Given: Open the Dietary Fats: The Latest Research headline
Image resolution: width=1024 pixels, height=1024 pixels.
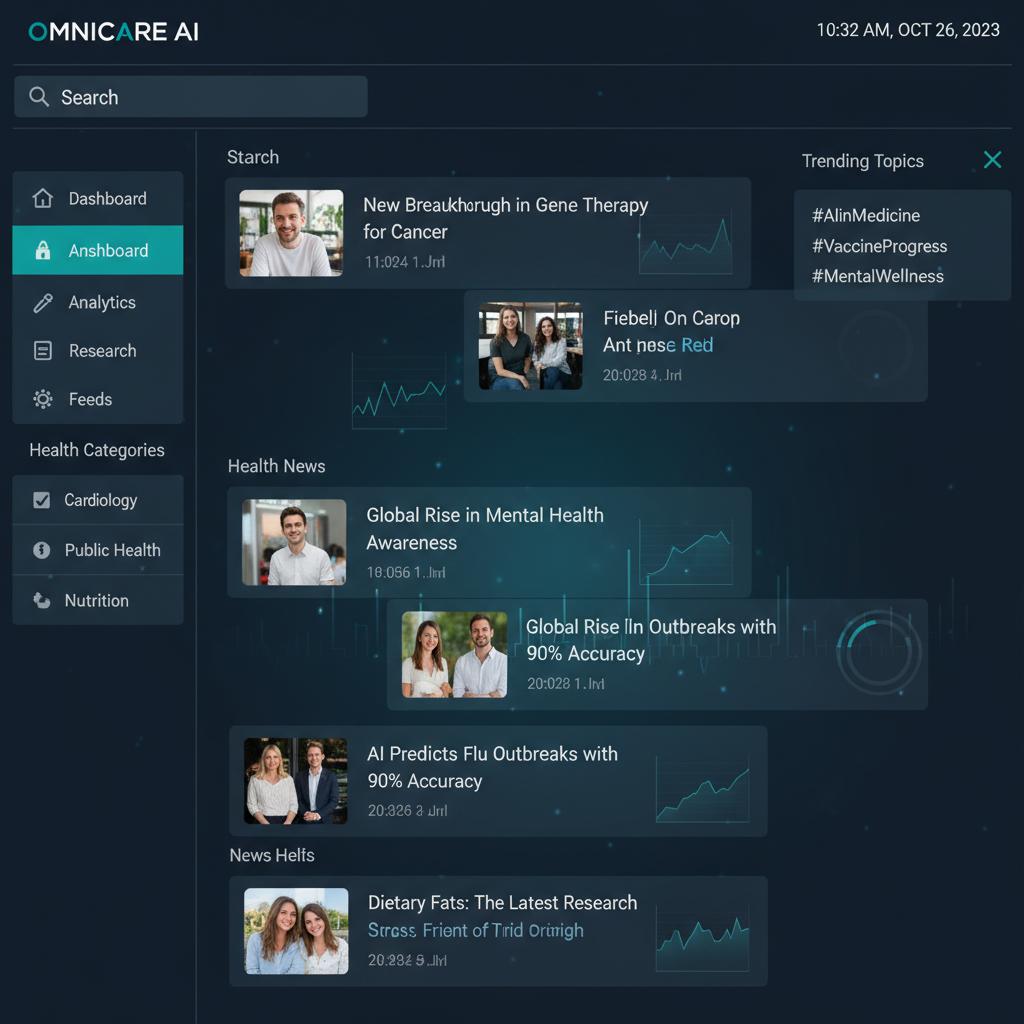Looking at the screenshot, I should click(x=502, y=903).
